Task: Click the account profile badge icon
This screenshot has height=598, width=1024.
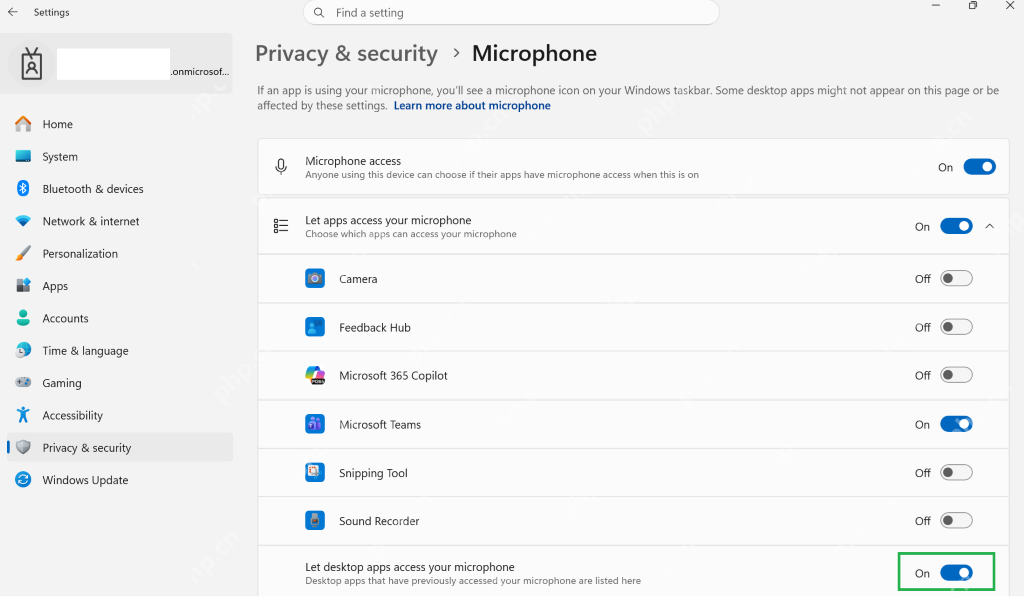Action: 31,64
